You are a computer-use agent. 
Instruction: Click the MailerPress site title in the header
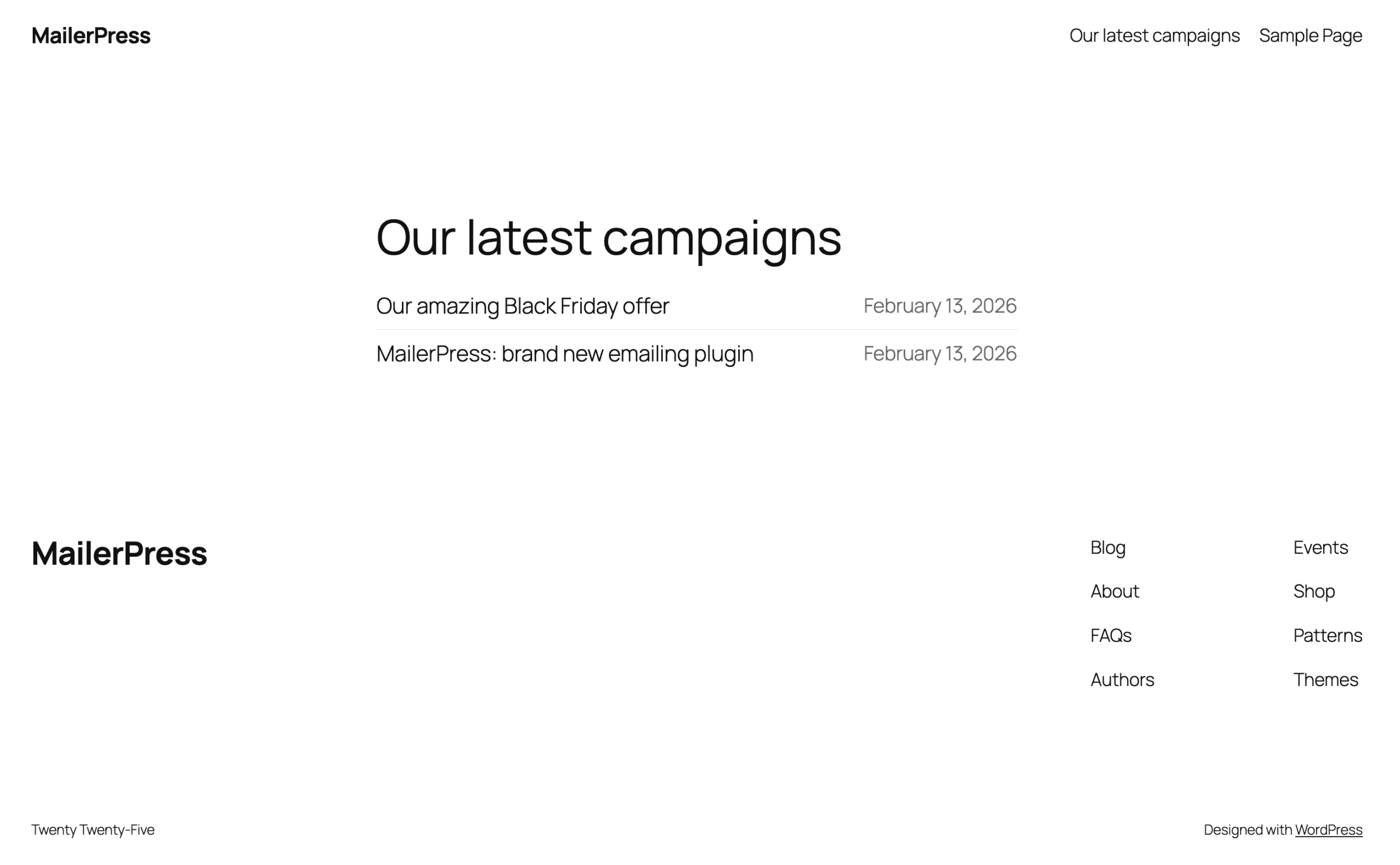point(91,36)
